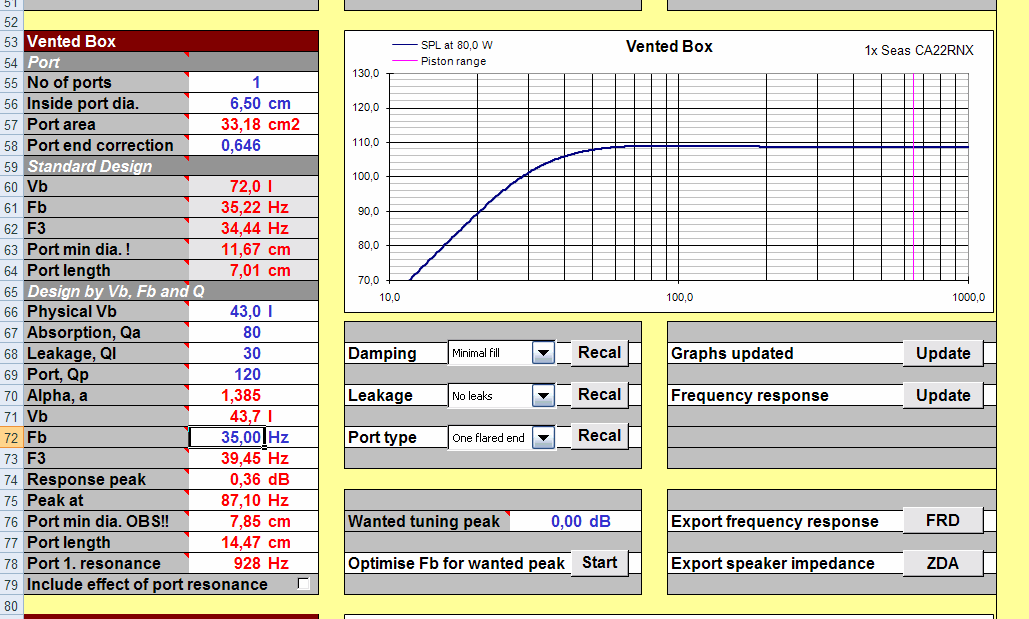This screenshot has width=1029, height=619.
Task: Open the Port type dropdown arrow
Action: (x=542, y=437)
